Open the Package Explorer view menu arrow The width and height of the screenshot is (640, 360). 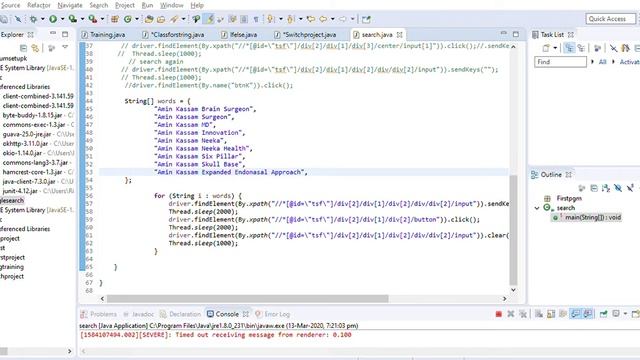click(x=65, y=47)
